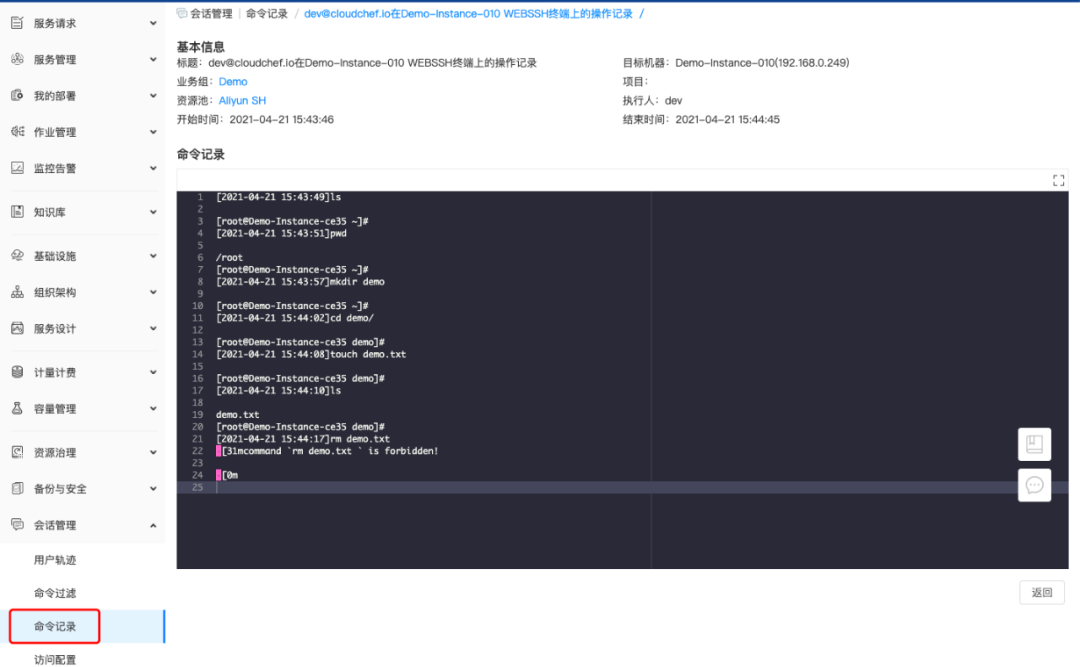Click the 服务设计 sidebar icon
This screenshot has height=667, width=1080.
coord(17,328)
